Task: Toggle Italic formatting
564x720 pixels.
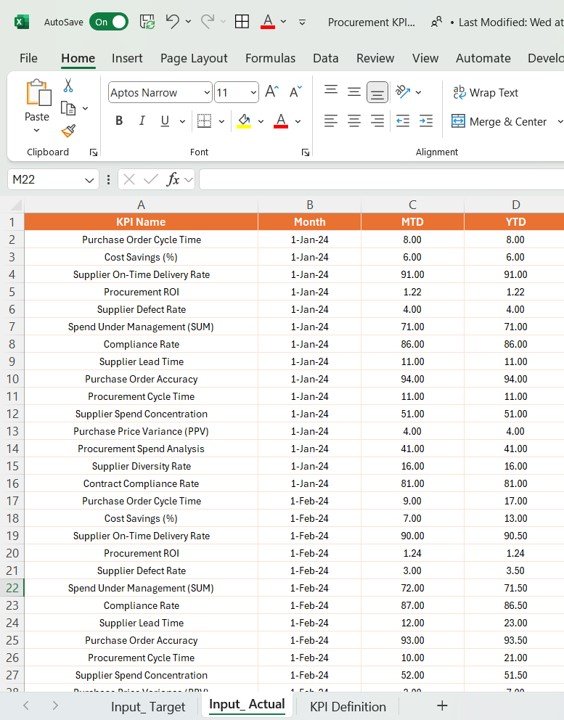Action: pos(142,121)
